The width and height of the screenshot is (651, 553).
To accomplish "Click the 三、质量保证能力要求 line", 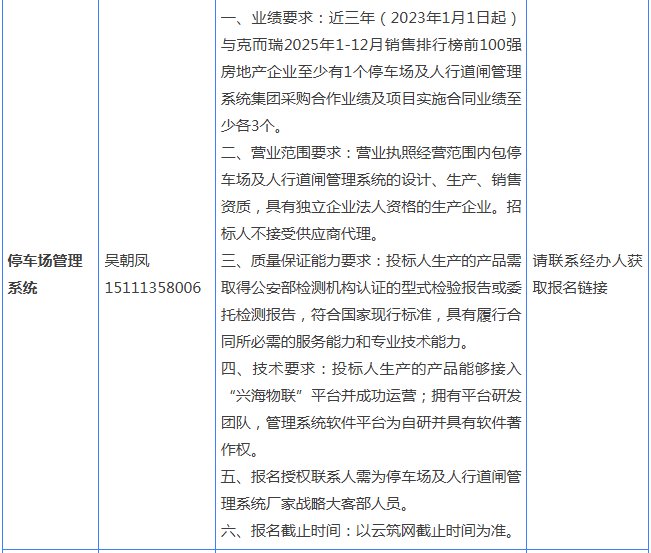I will click(x=371, y=261).
